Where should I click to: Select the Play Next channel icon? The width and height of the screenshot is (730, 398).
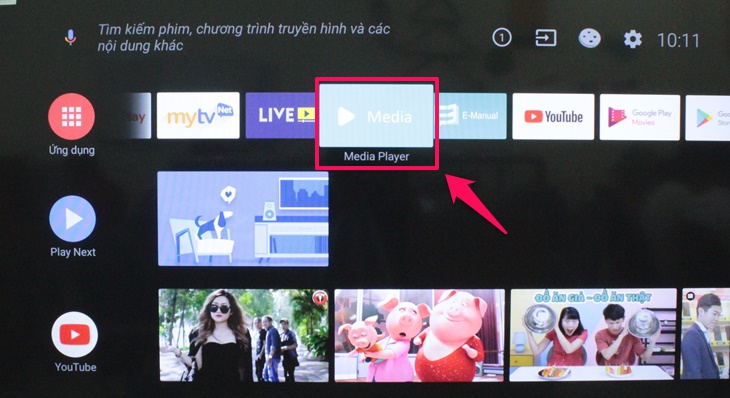click(73, 219)
